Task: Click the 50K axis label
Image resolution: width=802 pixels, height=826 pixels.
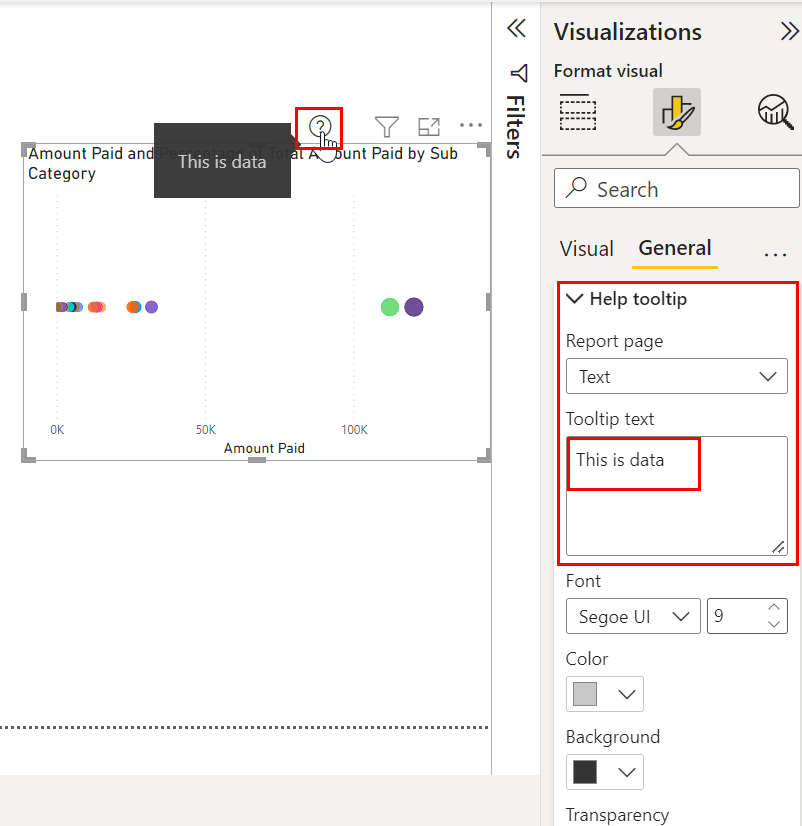Action: (x=206, y=430)
